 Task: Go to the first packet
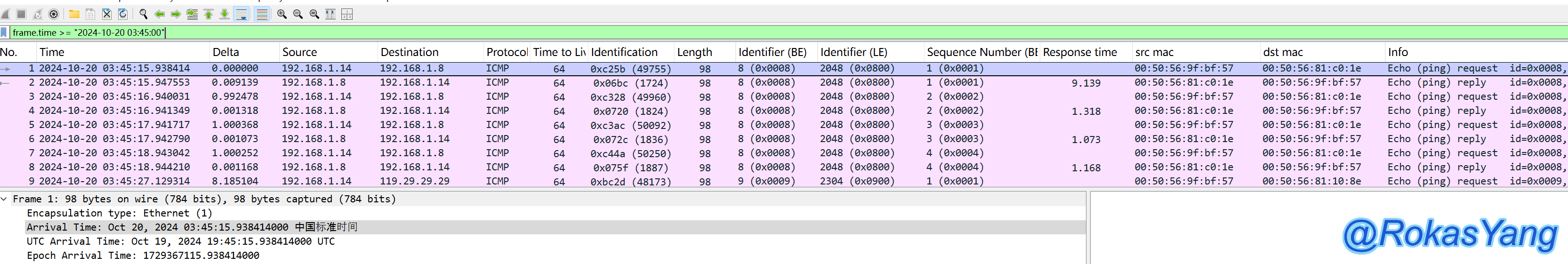pyautogui.click(x=209, y=14)
